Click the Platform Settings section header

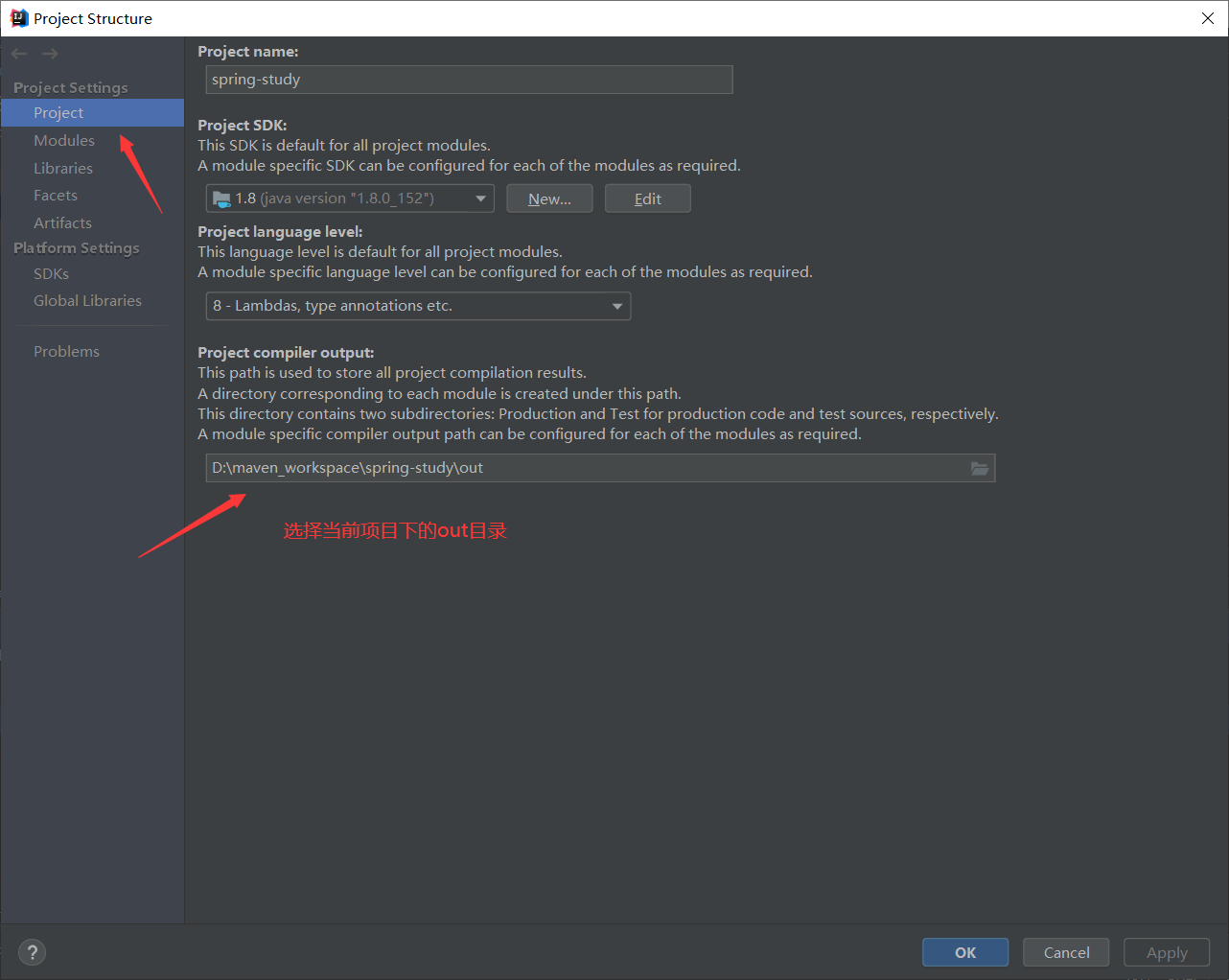(77, 247)
